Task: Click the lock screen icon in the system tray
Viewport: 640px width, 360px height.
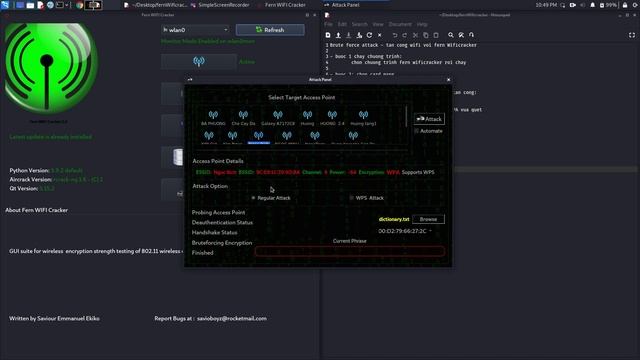Action: [625, 5]
